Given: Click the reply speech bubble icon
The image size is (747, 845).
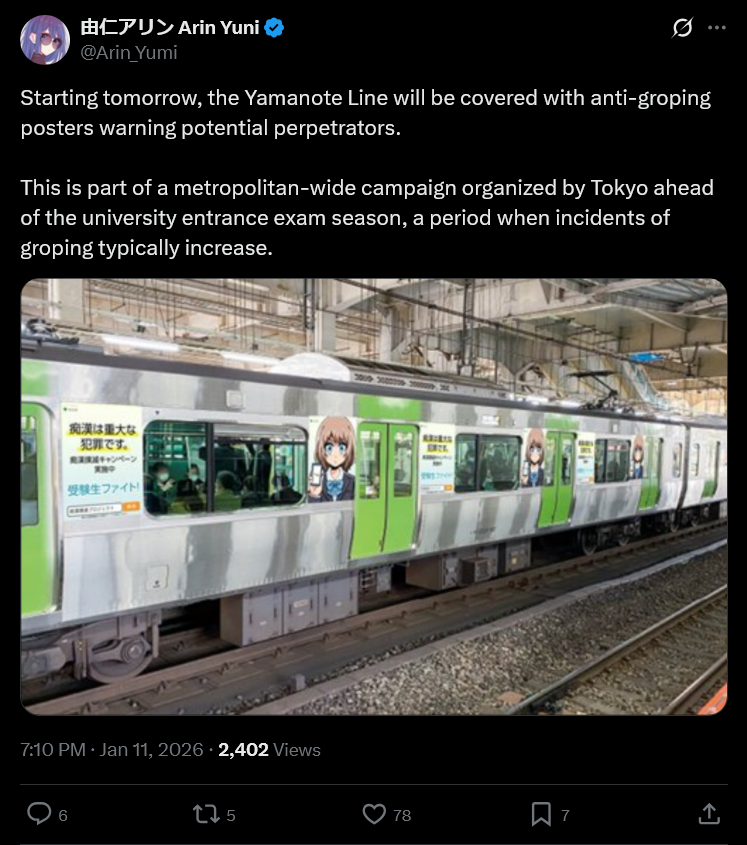Looking at the screenshot, I should (39, 814).
